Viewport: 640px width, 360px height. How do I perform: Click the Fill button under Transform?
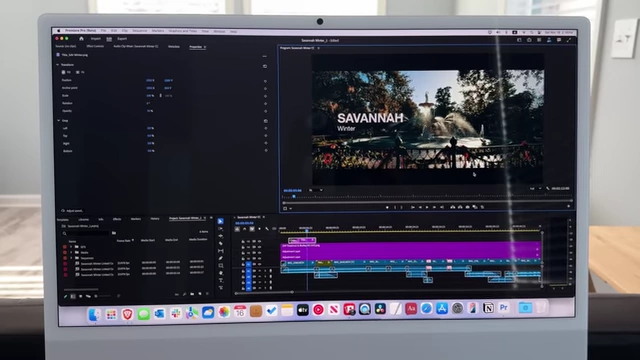(66, 72)
